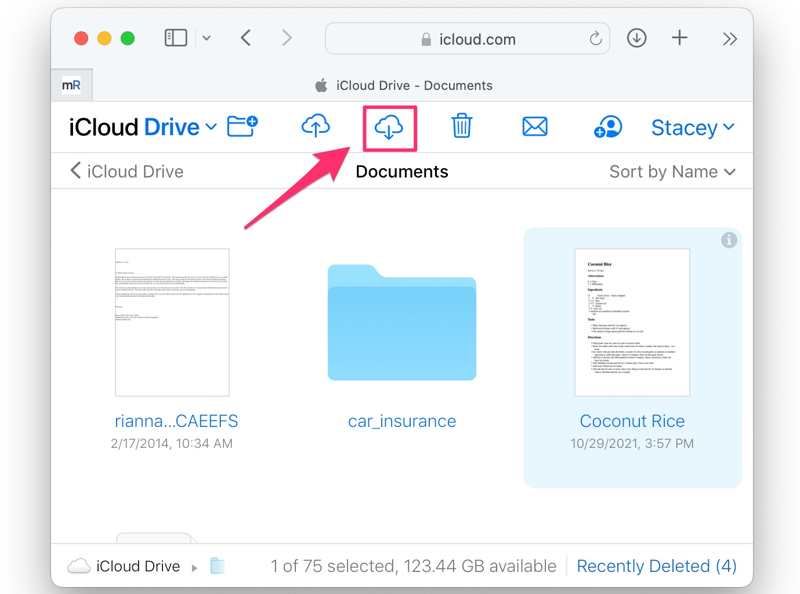
Task: Upload a file with cloud upload icon
Action: (x=316, y=126)
